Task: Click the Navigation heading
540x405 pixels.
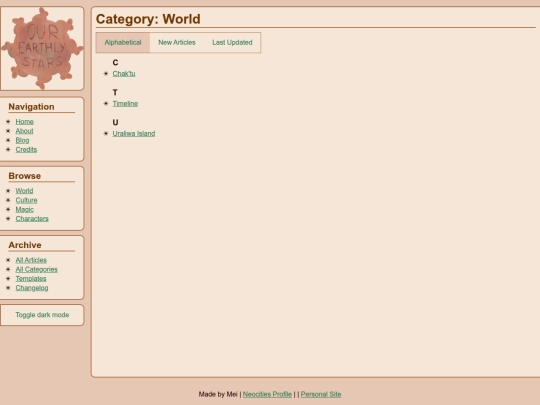Action: (31, 107)
